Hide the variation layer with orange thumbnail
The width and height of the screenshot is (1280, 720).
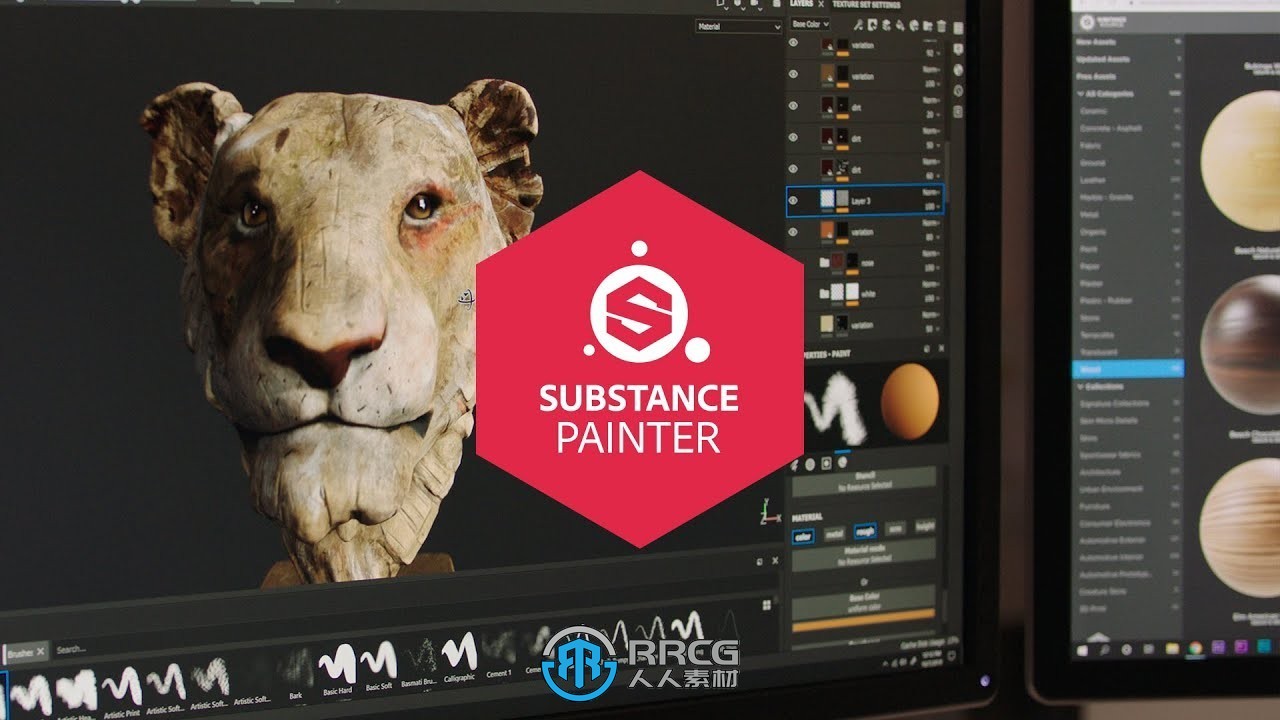(793, 231)
